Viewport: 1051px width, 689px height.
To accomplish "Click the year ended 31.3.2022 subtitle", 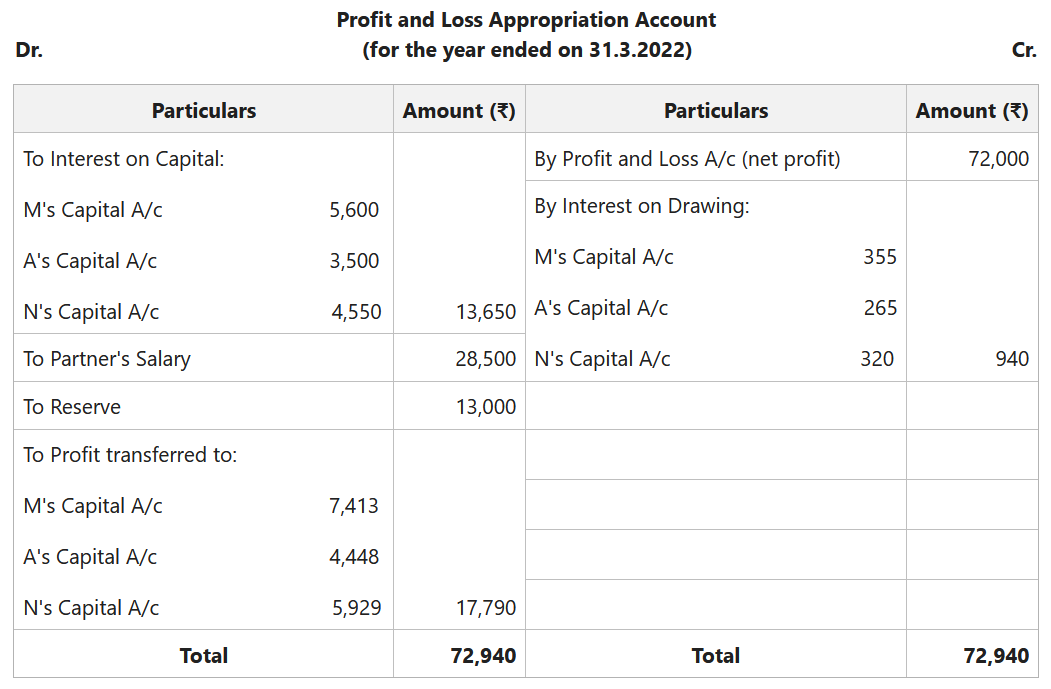I will 526,50.
